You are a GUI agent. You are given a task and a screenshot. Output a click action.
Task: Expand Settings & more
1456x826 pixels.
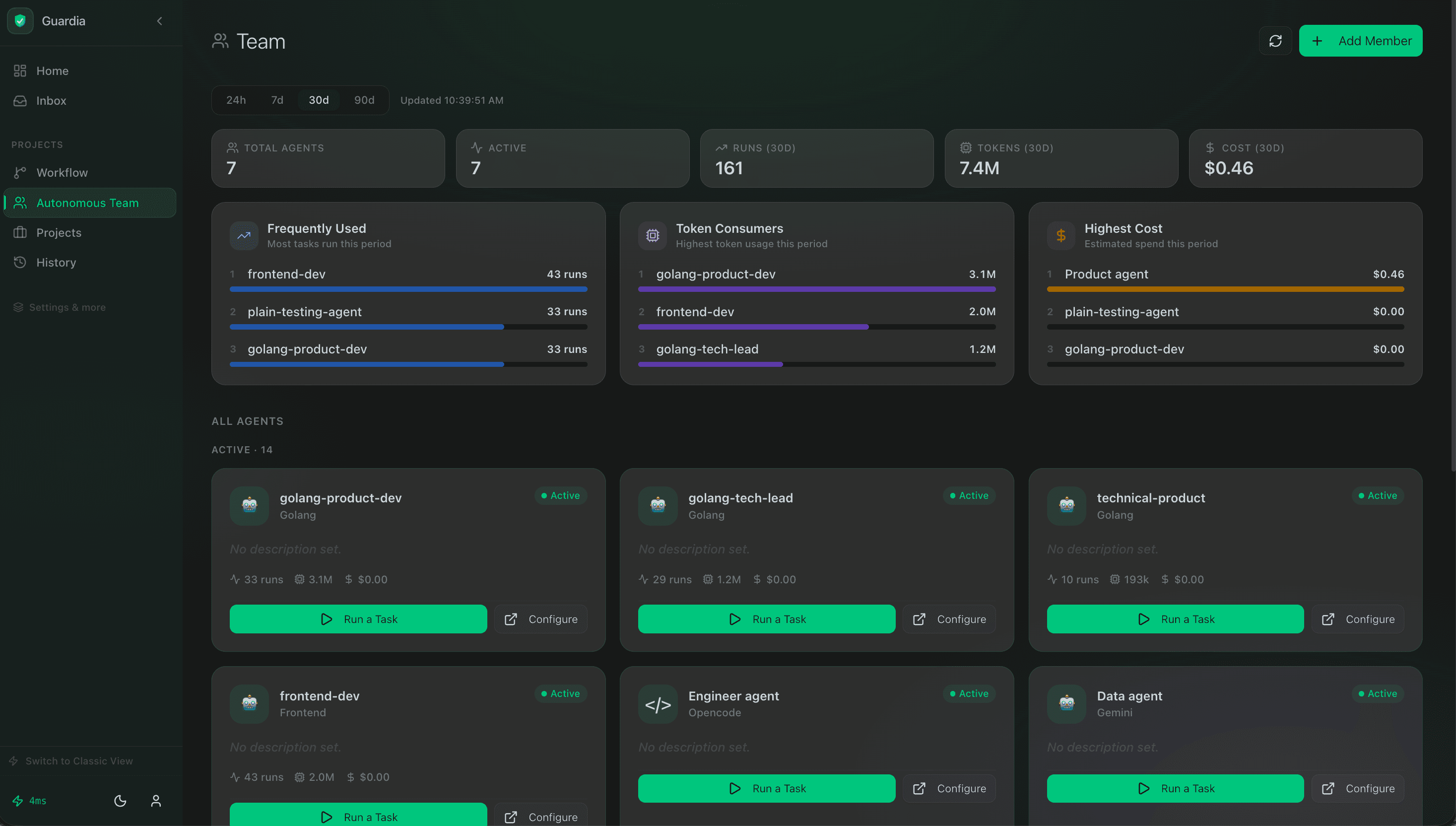[x=60, y=307]
